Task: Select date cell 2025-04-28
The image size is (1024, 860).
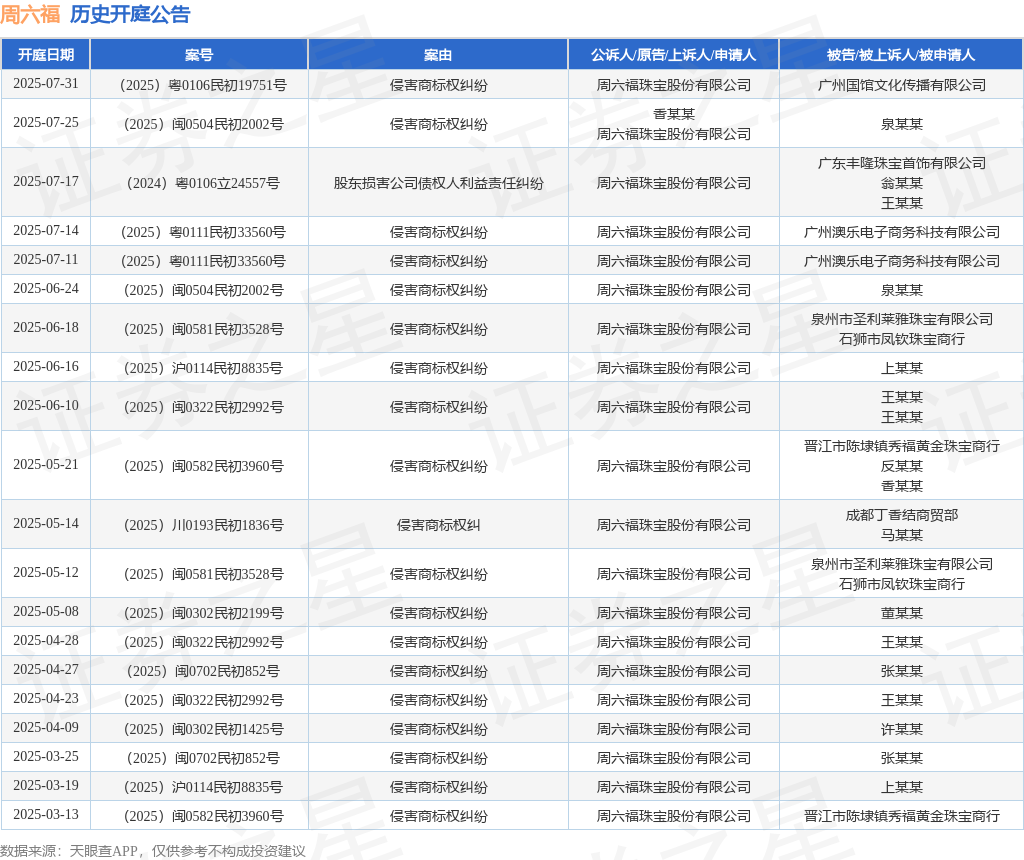Action: tap(46, 641)
